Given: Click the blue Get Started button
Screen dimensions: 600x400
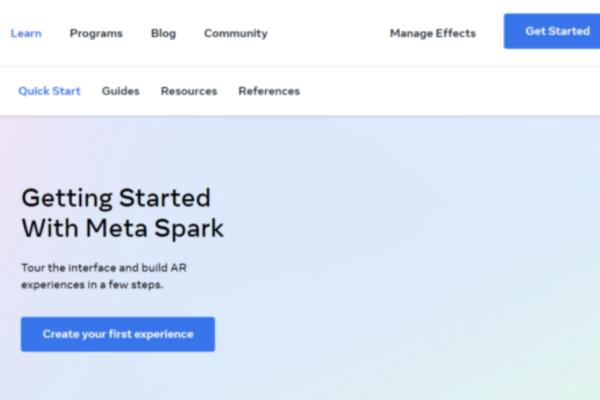Looking at the screenshot, I should (x=552, y=31).
